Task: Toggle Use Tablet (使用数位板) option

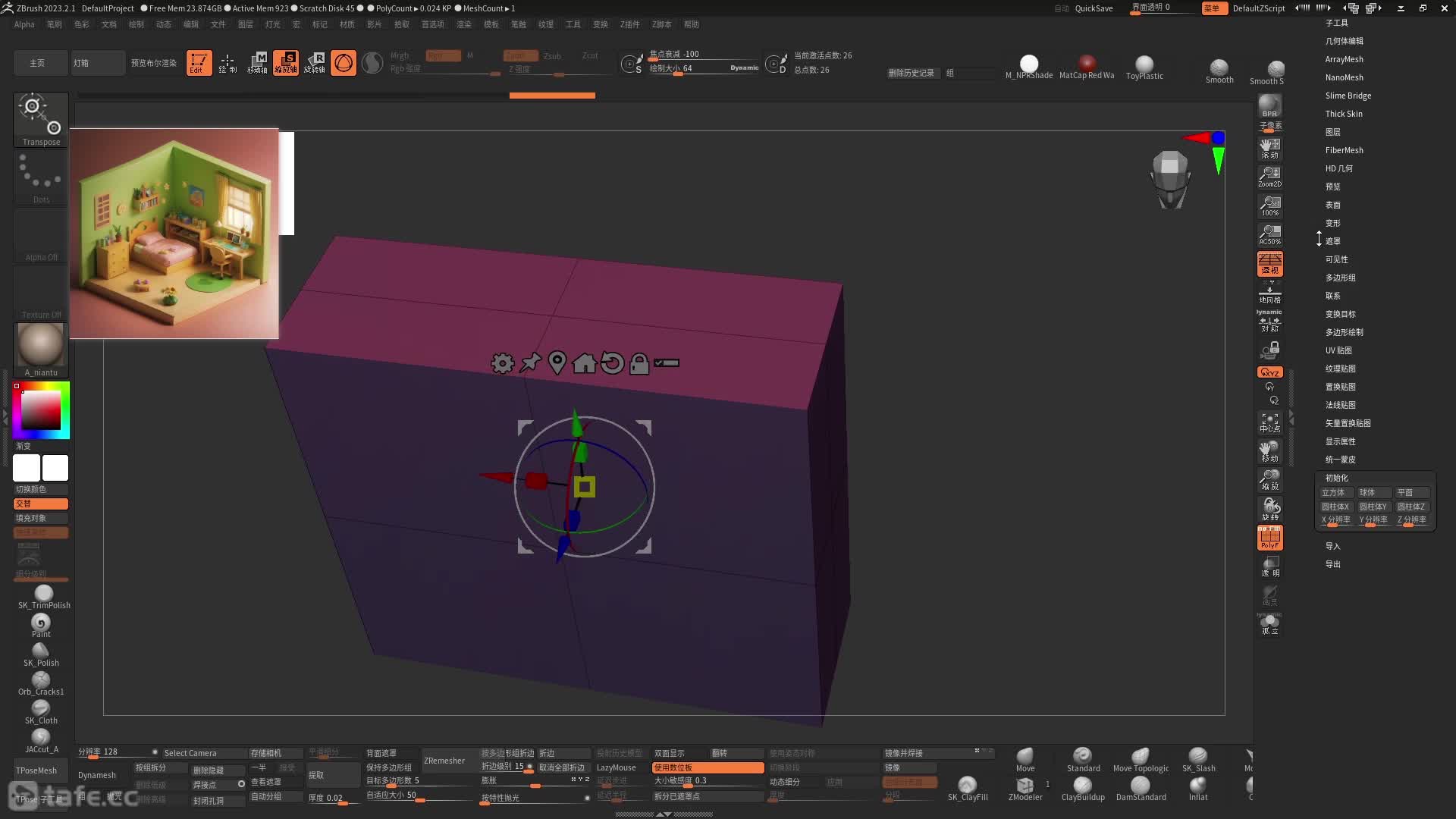Action: point(708,767)
